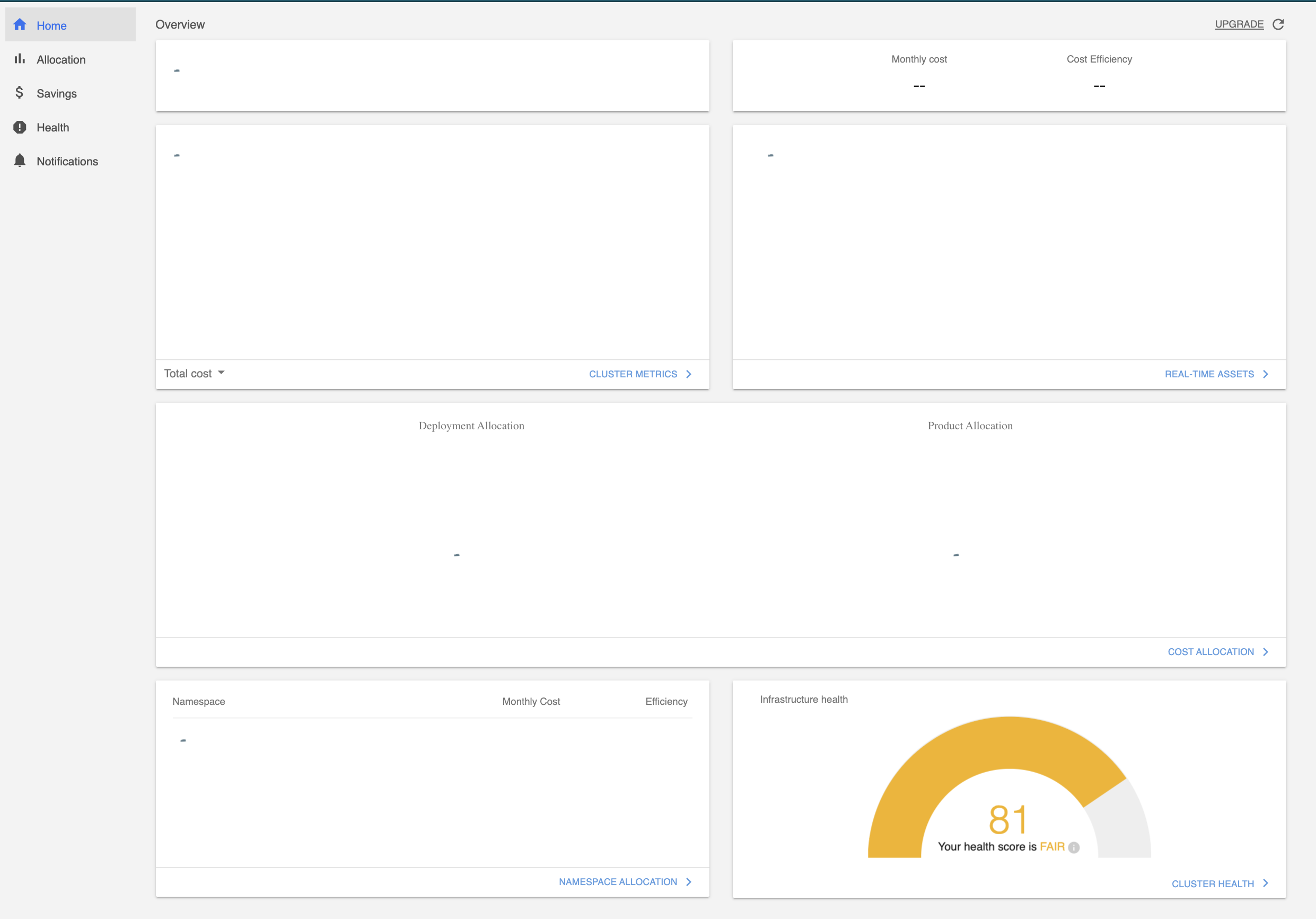The height and width of the screenshot is (919, 1316).
Task: Expand CLUSTER METRICS via its chevron
Action: [688, 374]
